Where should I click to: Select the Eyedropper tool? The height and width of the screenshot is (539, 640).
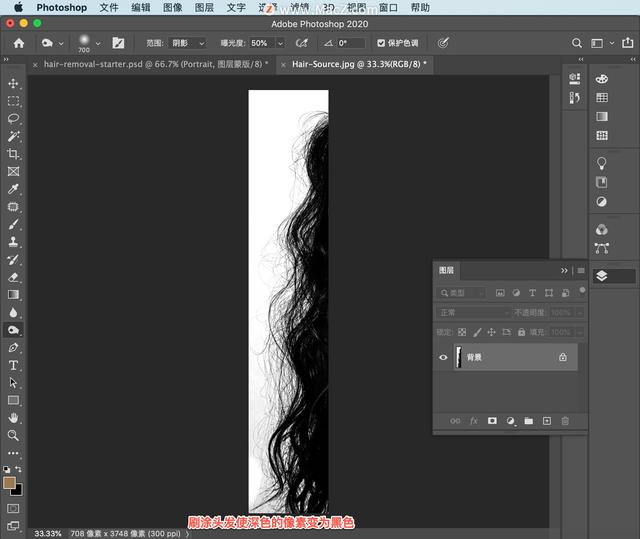[13, 189]
